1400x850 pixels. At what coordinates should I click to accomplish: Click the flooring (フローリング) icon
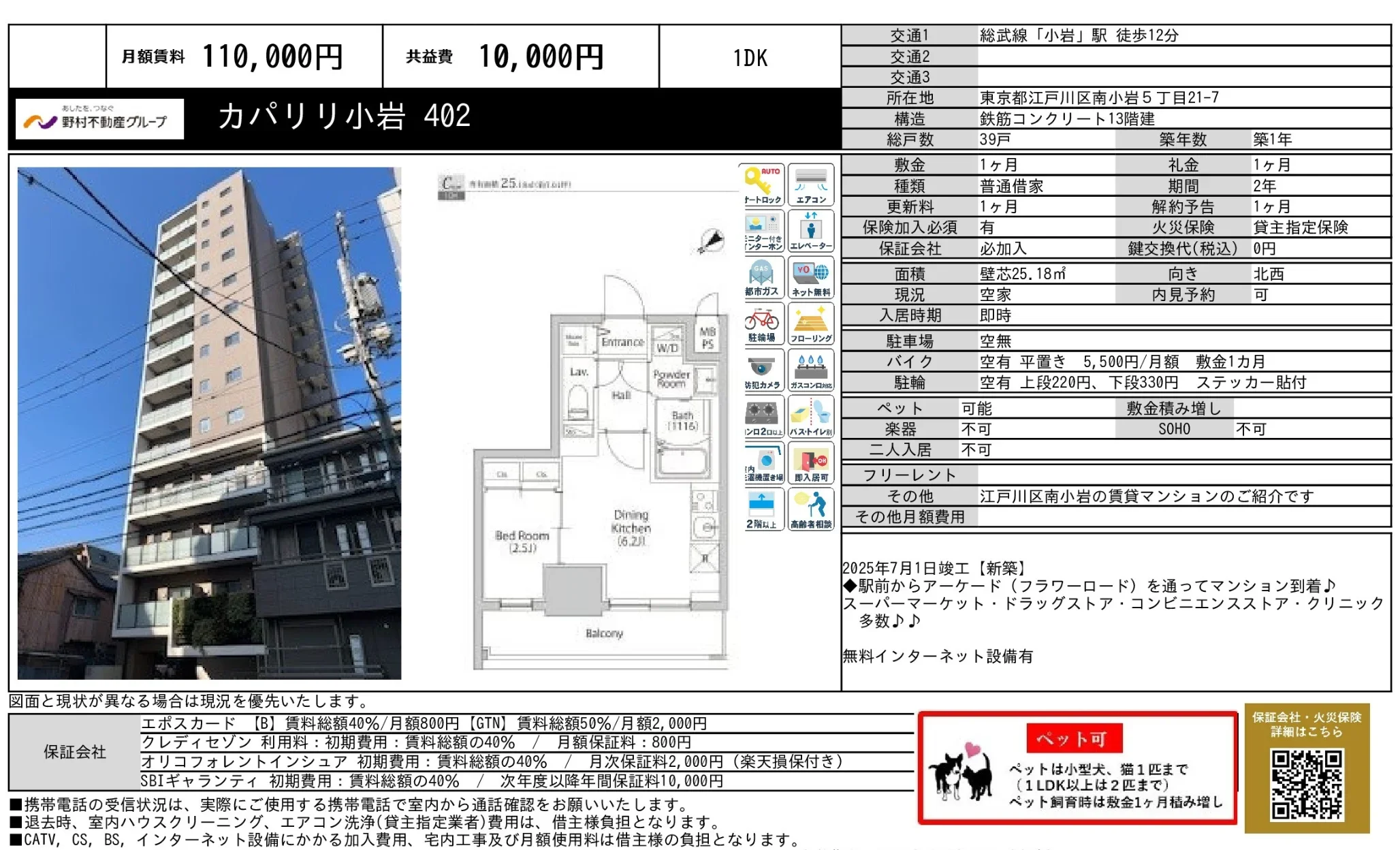pos(811,324)
